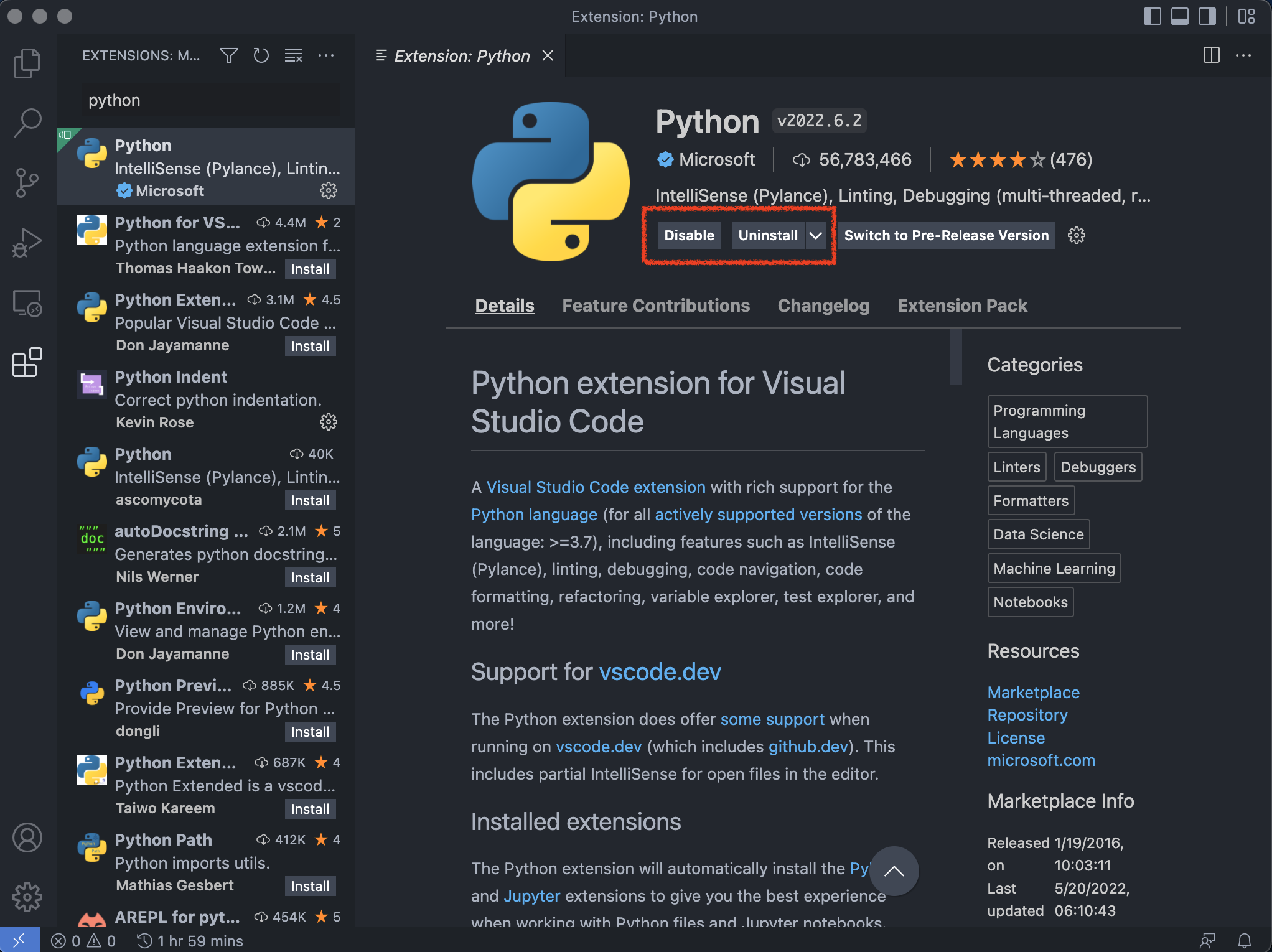Show errors and warnings in status bar
Image resolution: width=1272 pixels, height=952 pixels.
pyautogui.click(x=83, y=940)
